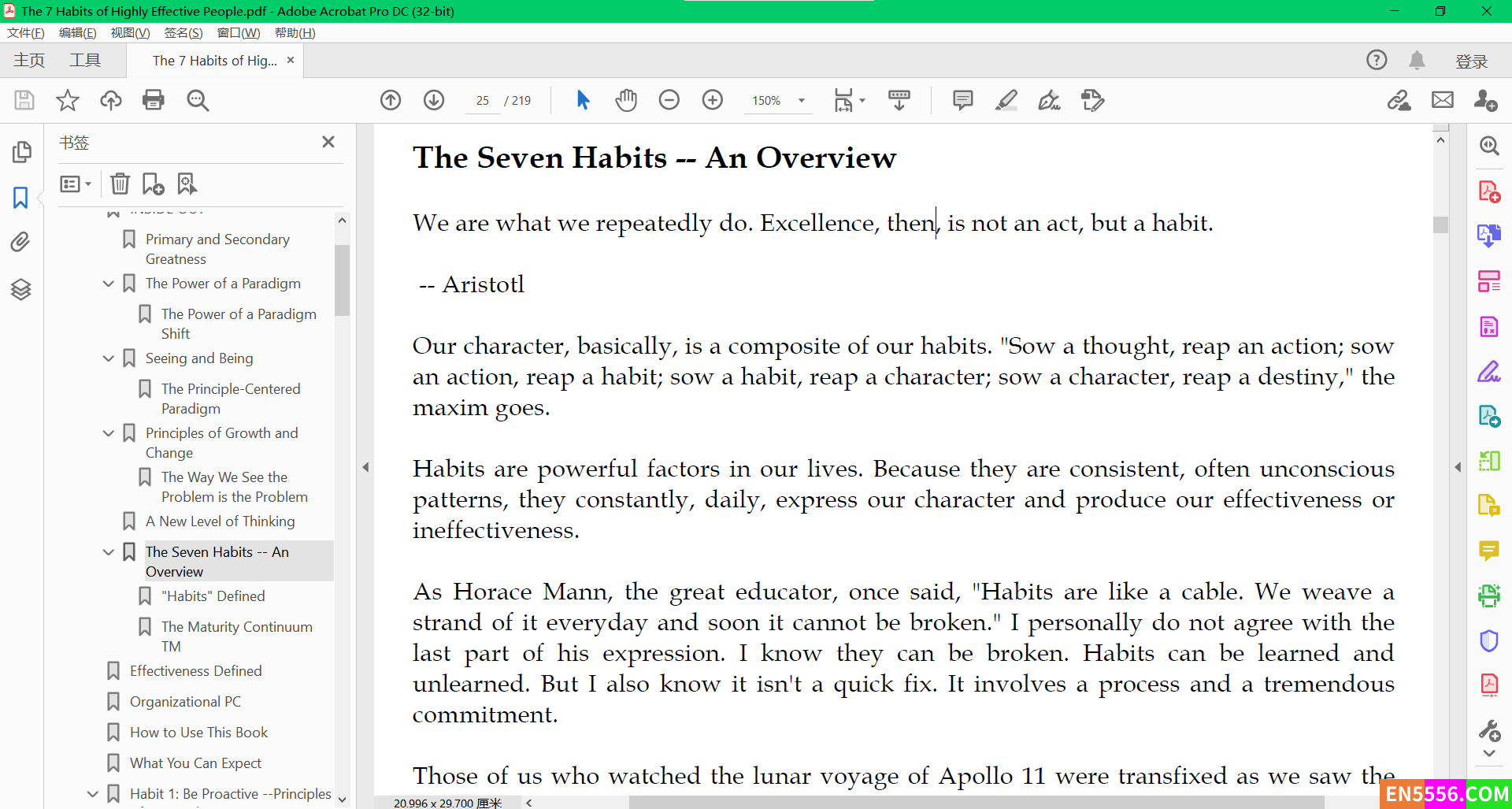Add a sticky note comment
1512x809 pixels.
pyautogui.click(x=962, y=100)
